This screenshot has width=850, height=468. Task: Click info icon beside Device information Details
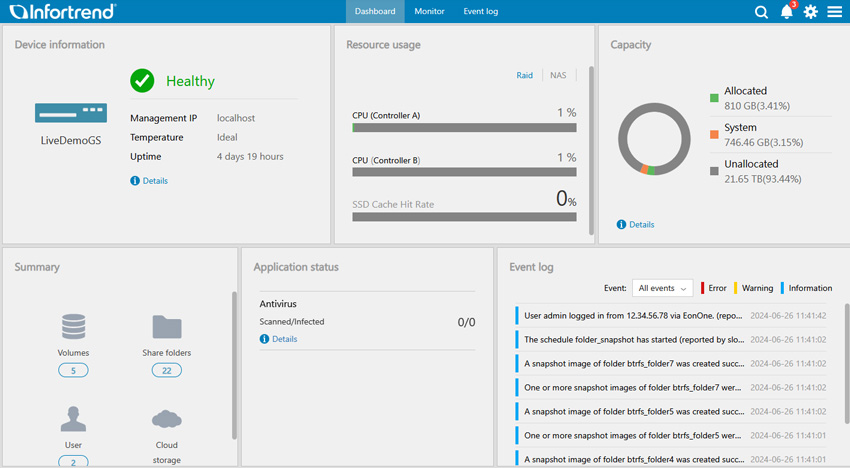[x=135, y=181]
